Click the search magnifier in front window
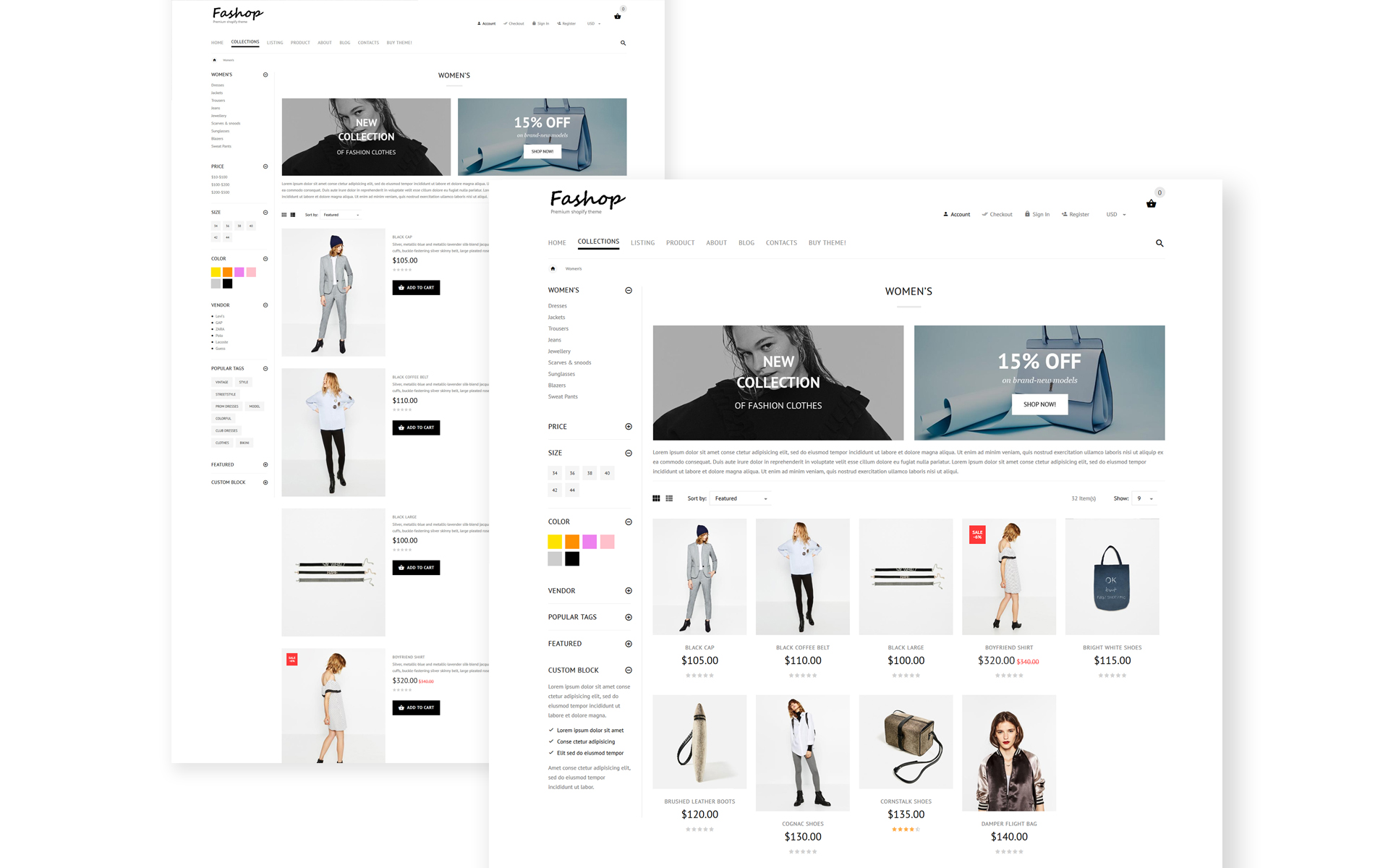 coord(1159,243)
